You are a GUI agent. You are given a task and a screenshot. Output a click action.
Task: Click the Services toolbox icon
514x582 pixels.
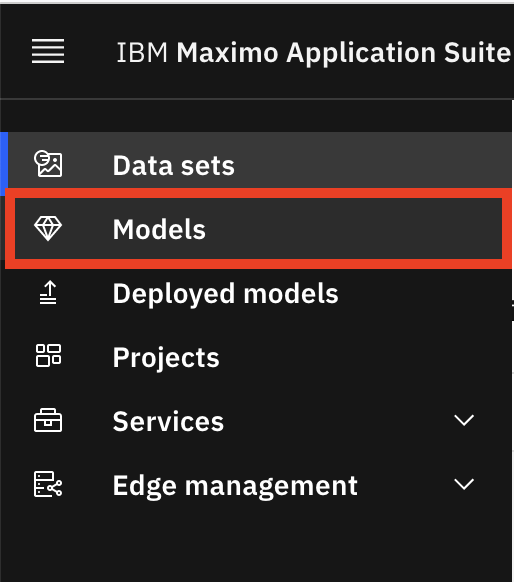[48, 420]
